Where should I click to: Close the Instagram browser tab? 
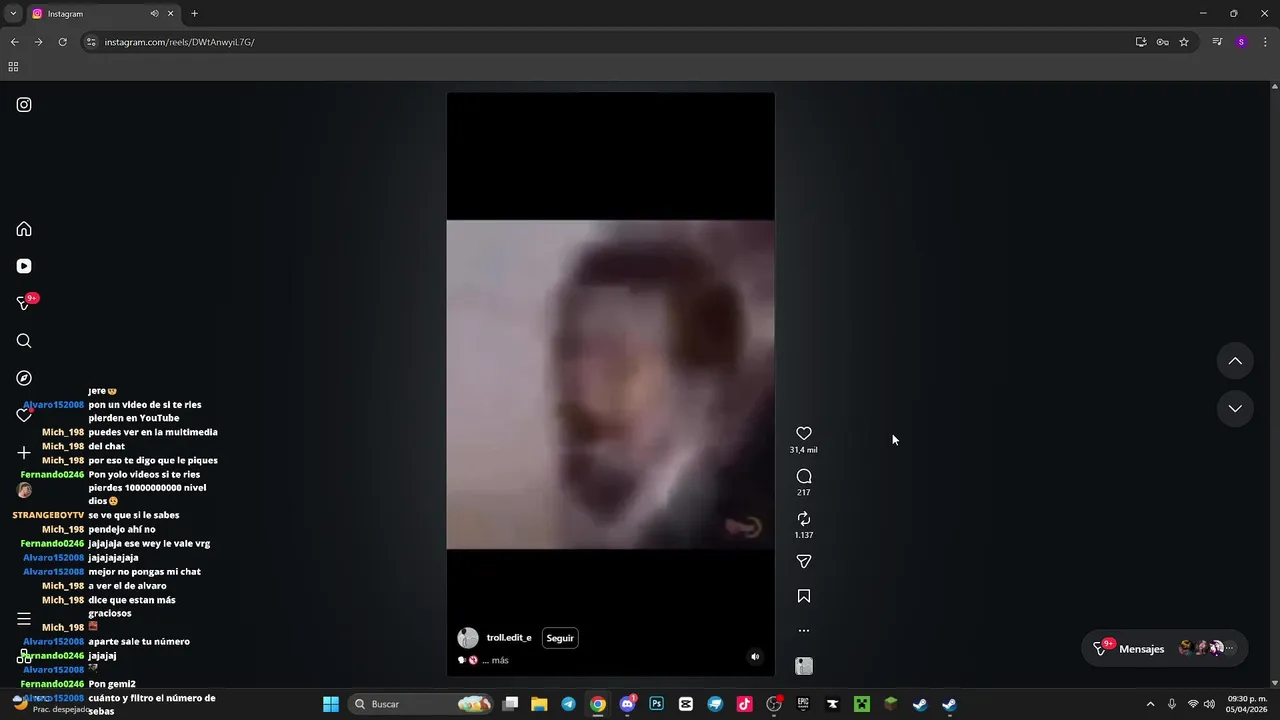171,14
